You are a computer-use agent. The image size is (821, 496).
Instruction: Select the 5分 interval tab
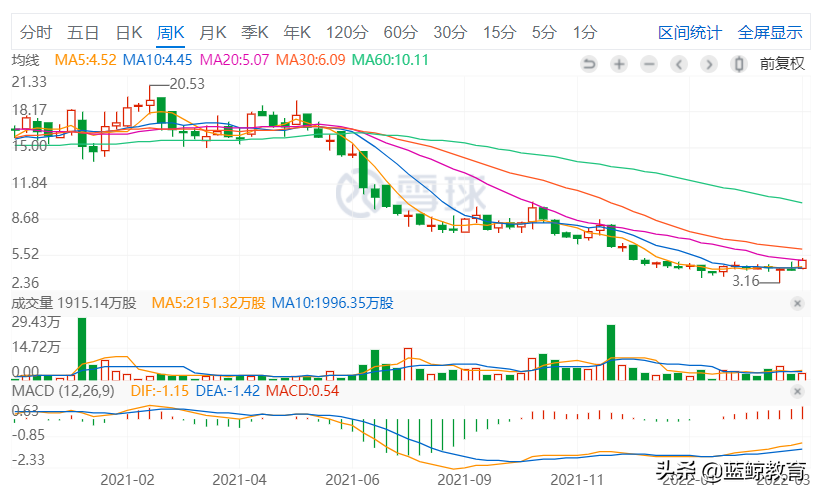[543, 32]
